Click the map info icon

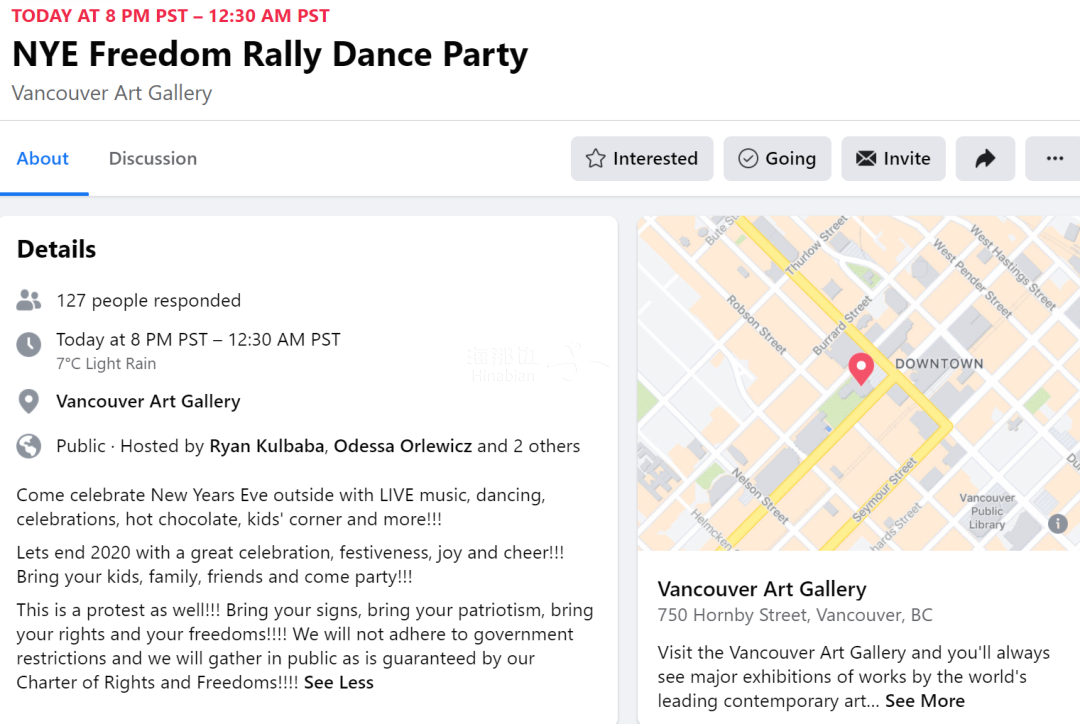tap(1057, 523)
